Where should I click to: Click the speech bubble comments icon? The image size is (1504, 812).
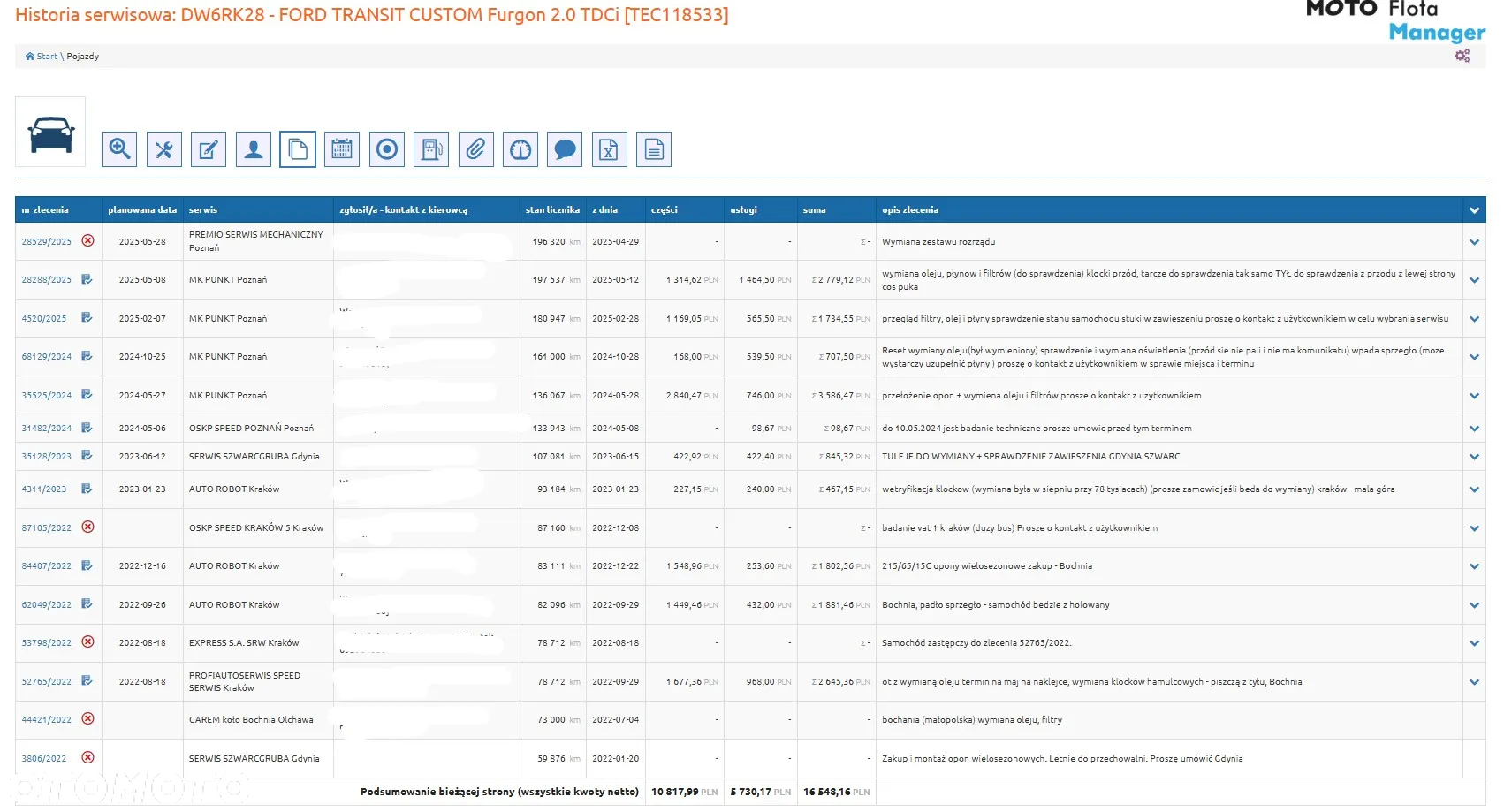[x=565, y=149]
